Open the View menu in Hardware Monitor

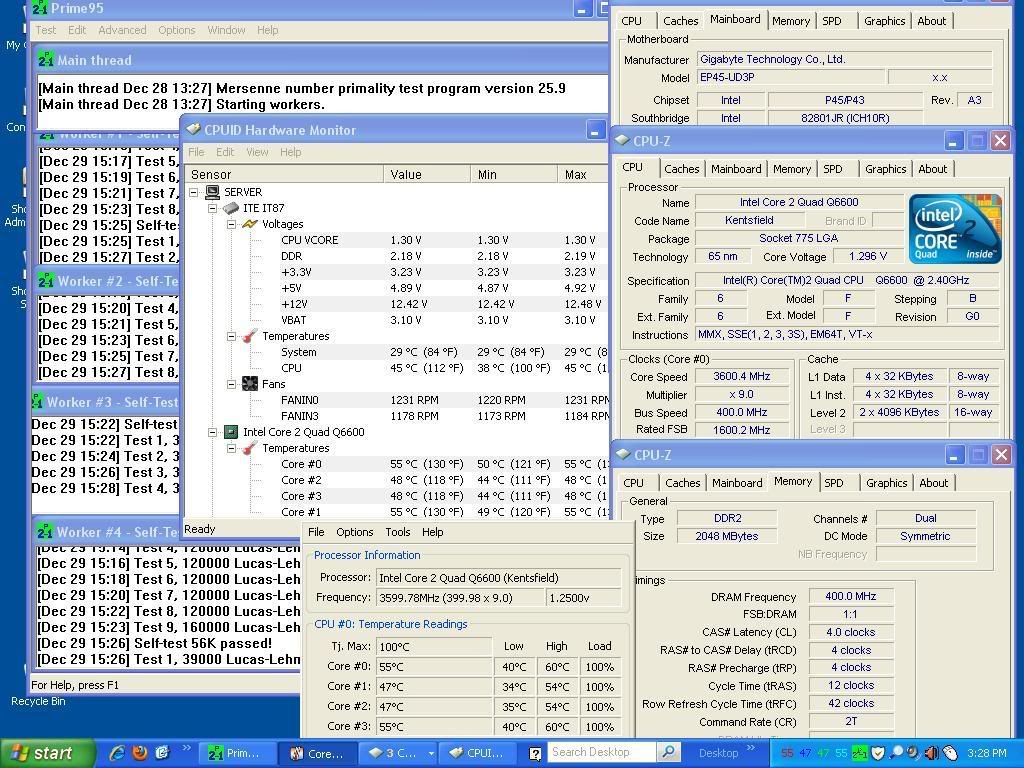tap(257, 152)
